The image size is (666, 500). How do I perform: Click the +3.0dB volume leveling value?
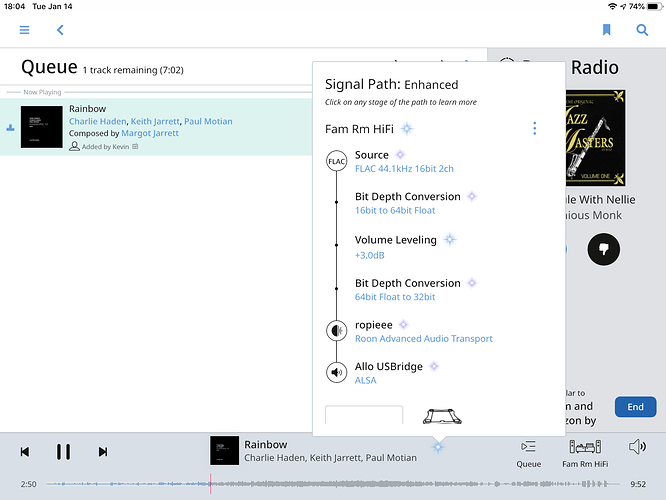370,255
